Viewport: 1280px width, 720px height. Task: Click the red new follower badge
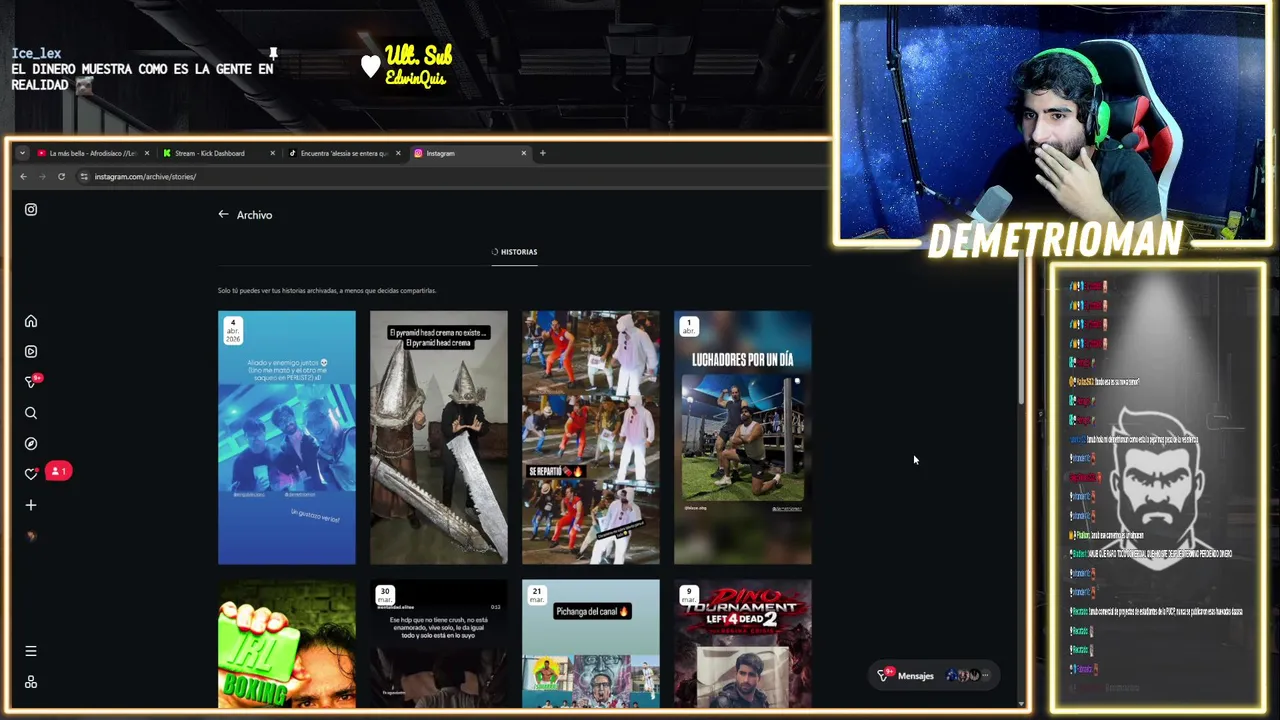click(58, 471)
